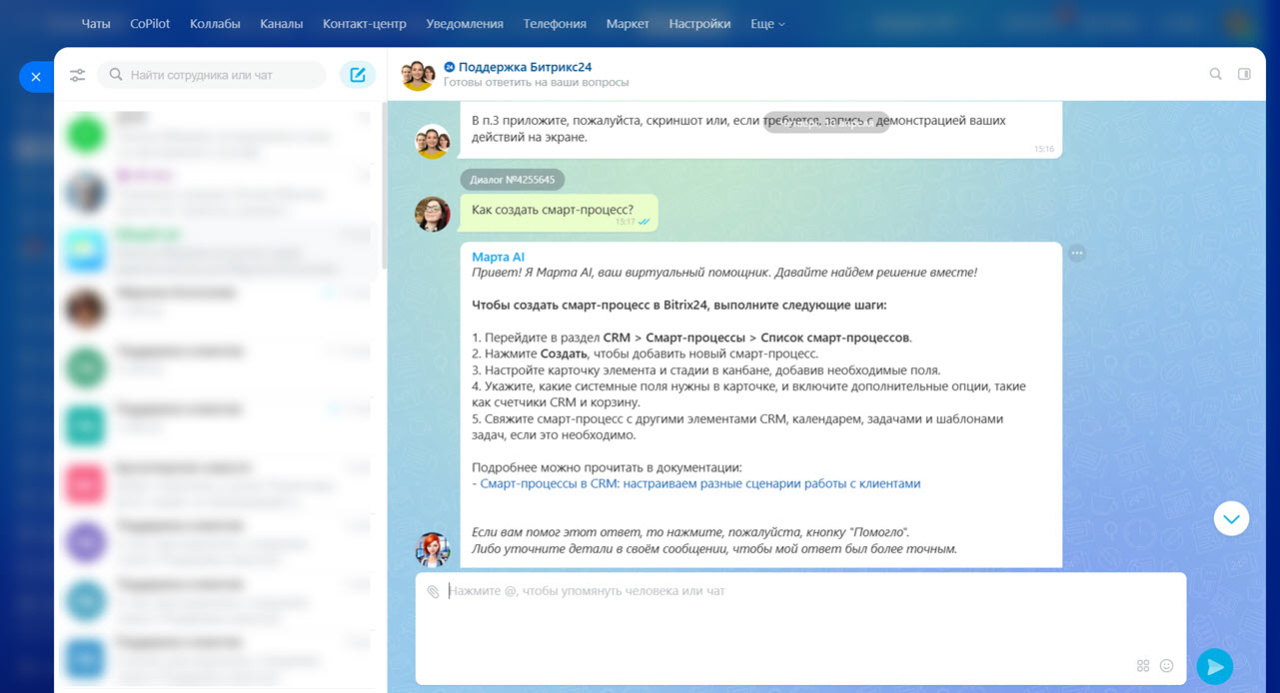The width and height of the screenshot is (1280, 693).
Task: Click the support team avatar beside screenshot message
Action: pyautogui.click(x=433, y=141)
